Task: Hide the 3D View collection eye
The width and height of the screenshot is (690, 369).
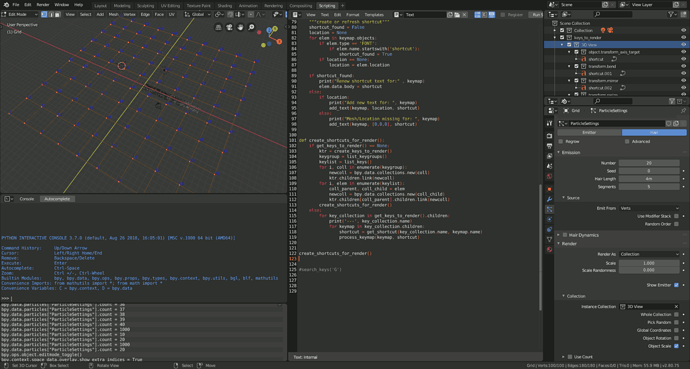Action: pyautogui.click(x=683, y=44)
